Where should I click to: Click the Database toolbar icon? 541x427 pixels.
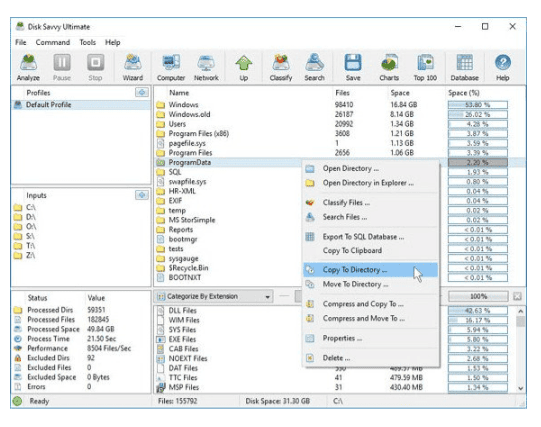tap(464, 68)
